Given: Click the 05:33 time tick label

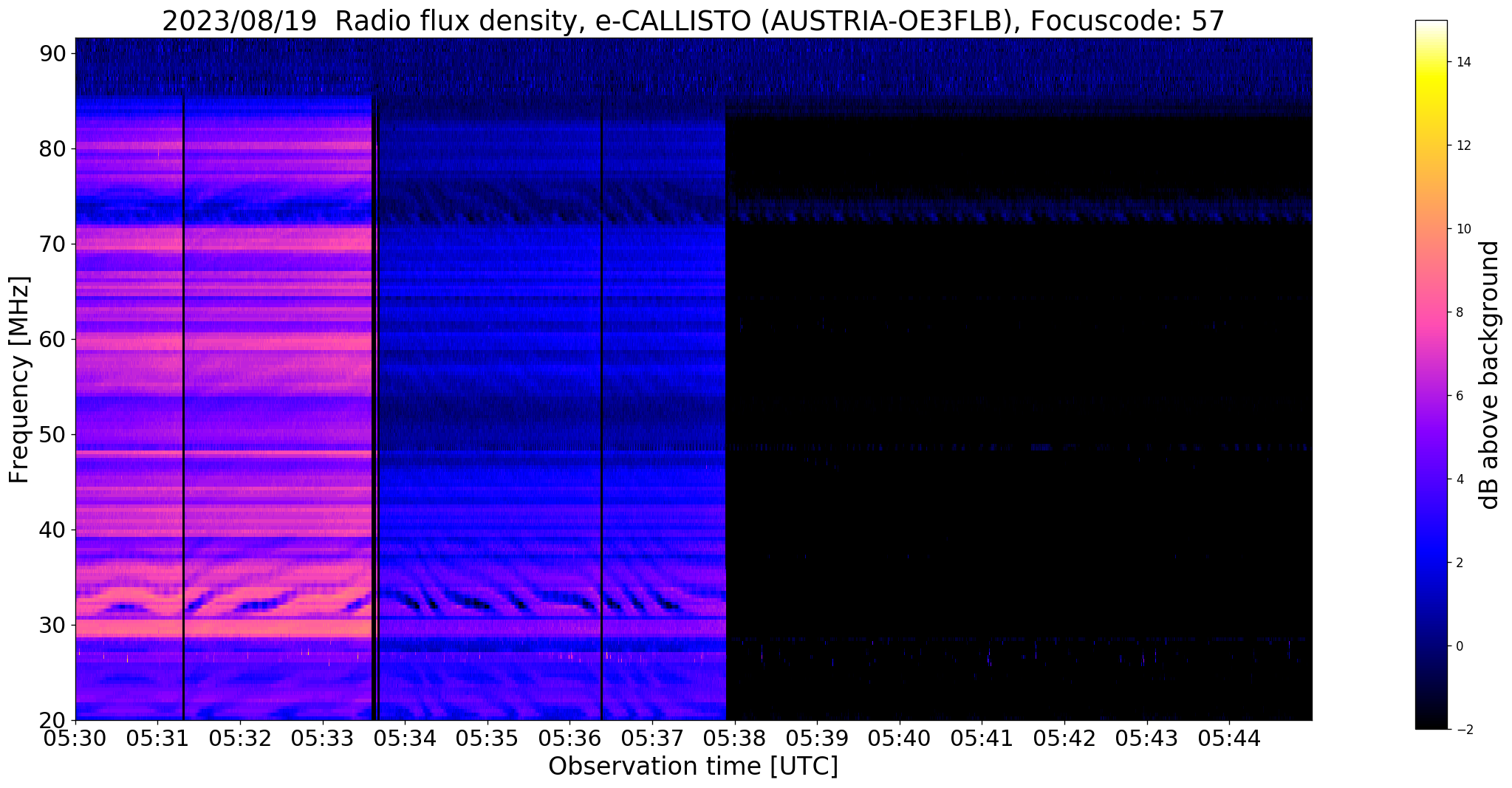Looking at the screenshot, I should pos(323,739).
